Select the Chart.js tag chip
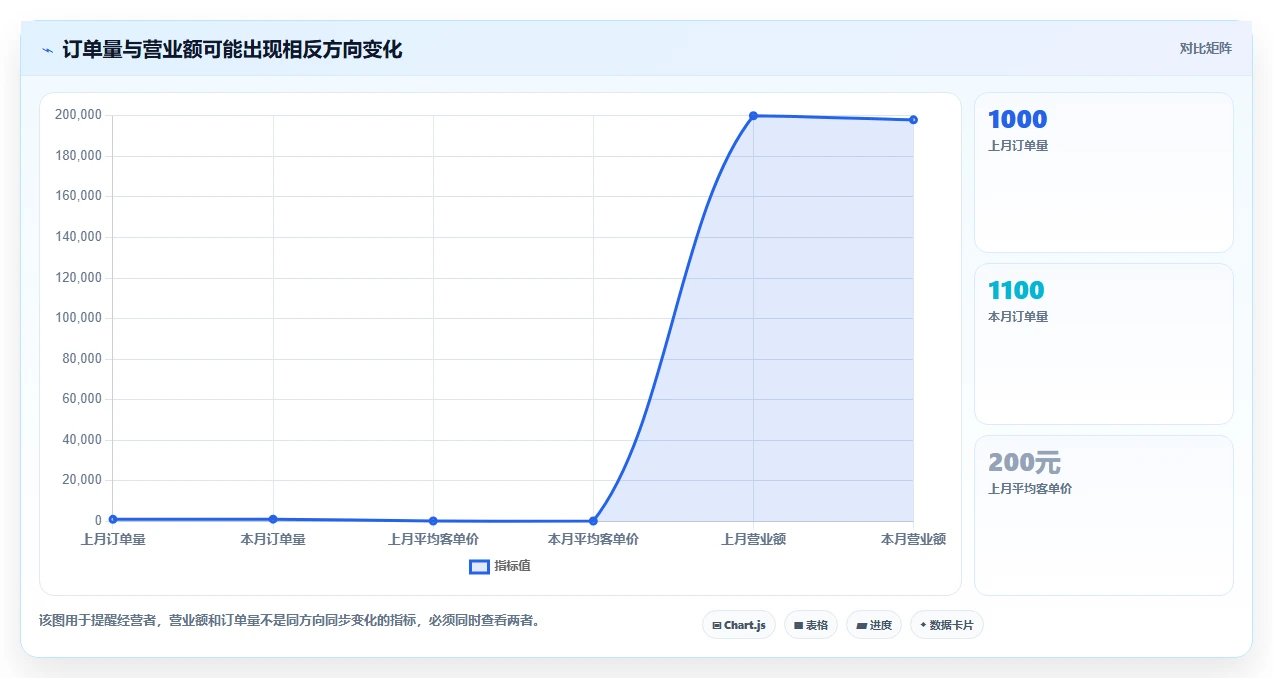The width and height of the screenshot is (1273, 678). (x=738, y=625)
